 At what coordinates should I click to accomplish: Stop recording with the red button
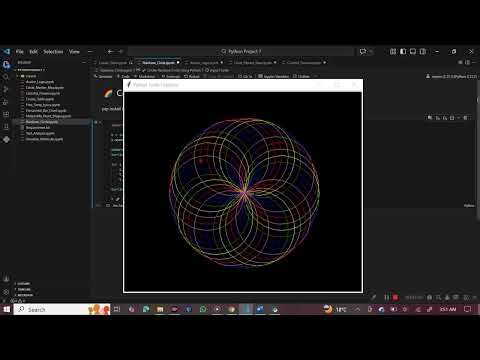click(x=395, y=297)
